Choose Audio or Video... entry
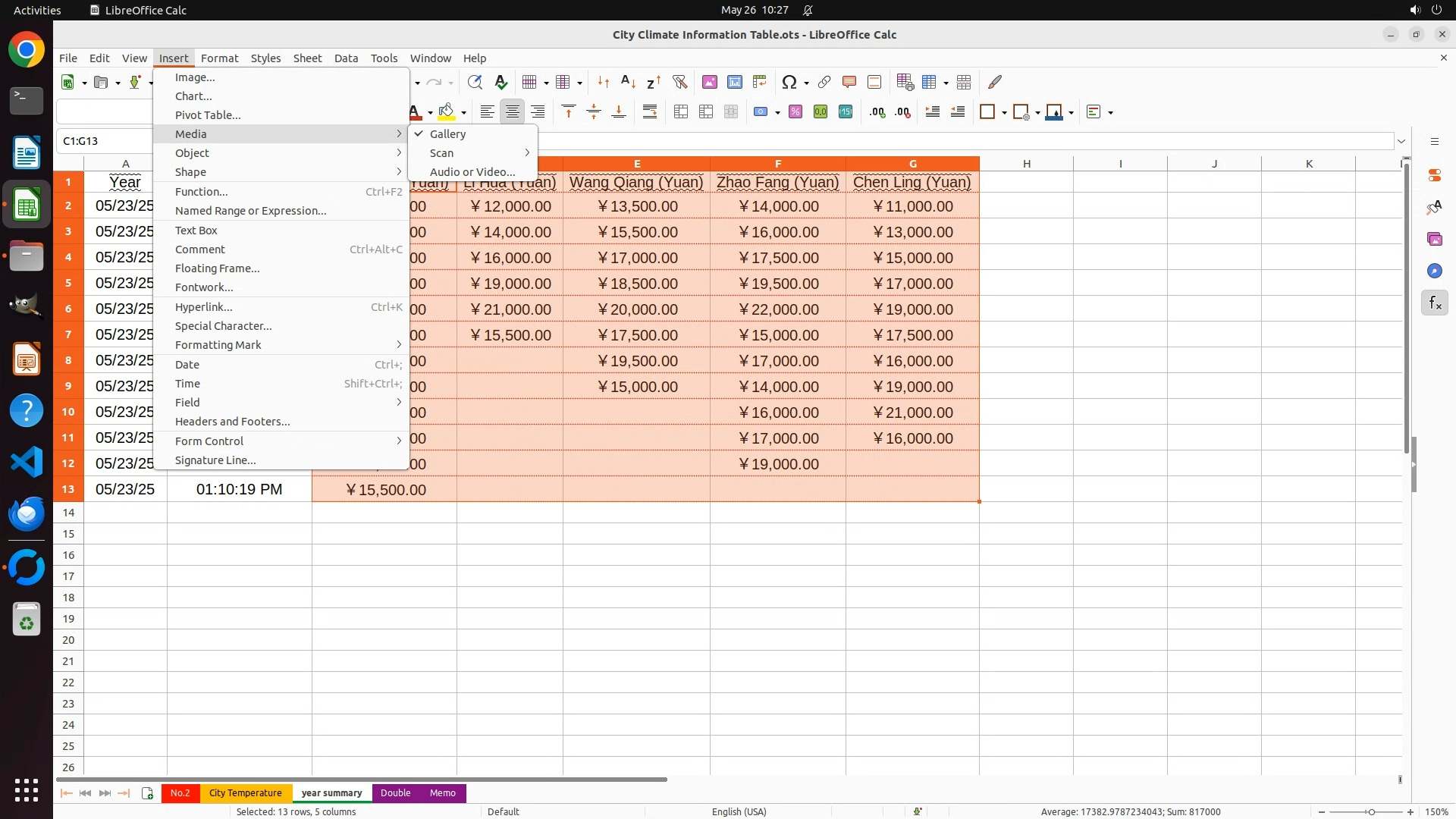Screen dimensions: 1456x819 tap(472, 172)
